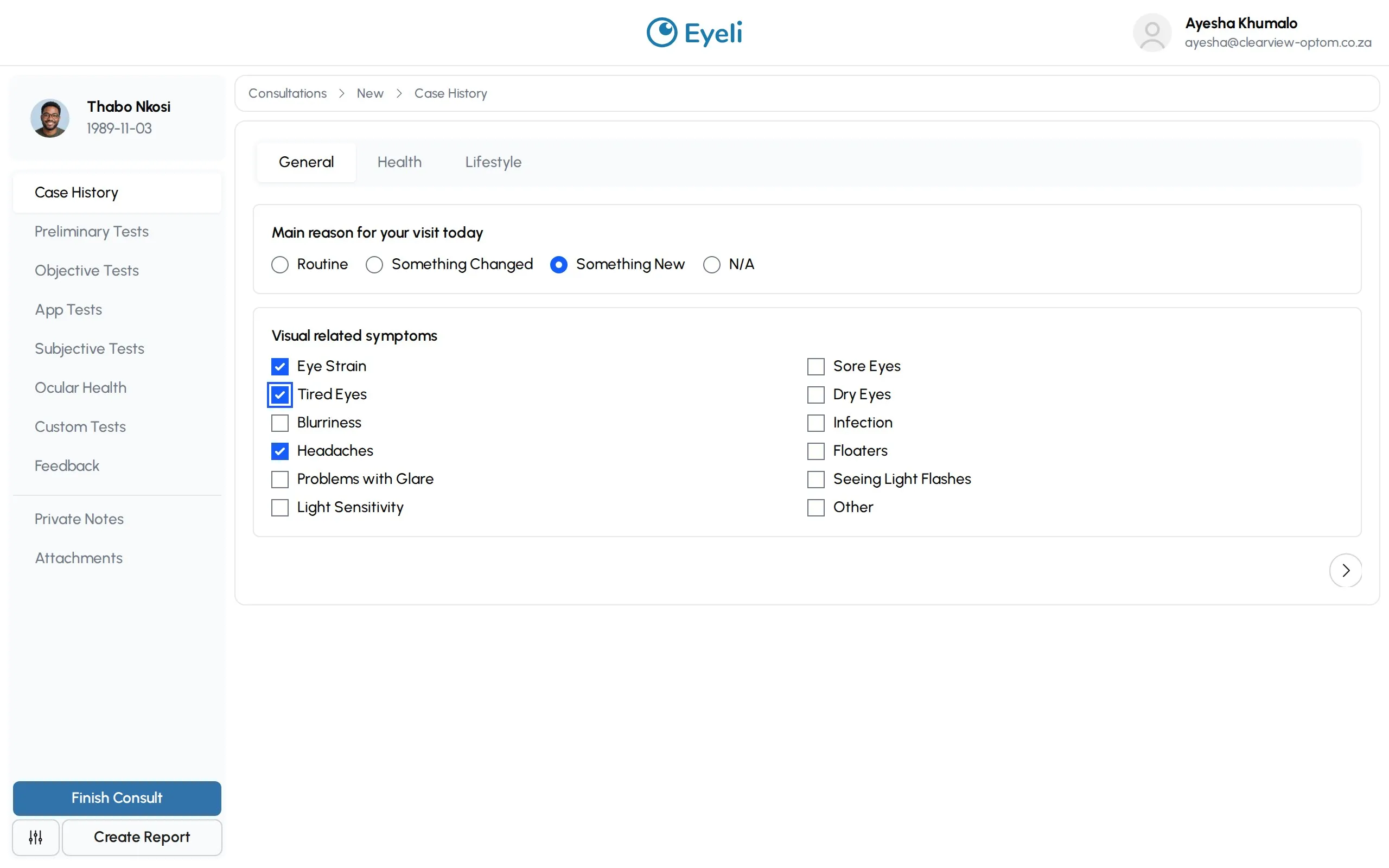Navigate to Subjective Tests
The image size is (1389, 868).
pyautogui.click(x=117, y=348)
